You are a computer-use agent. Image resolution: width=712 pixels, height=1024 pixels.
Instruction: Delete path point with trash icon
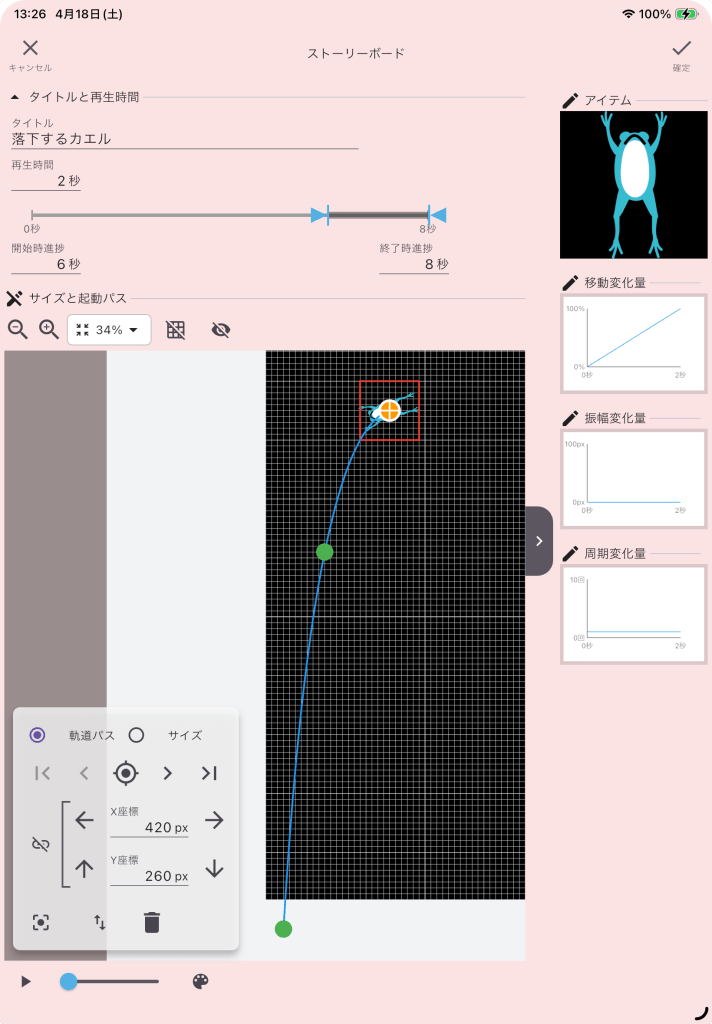(152, 922)
